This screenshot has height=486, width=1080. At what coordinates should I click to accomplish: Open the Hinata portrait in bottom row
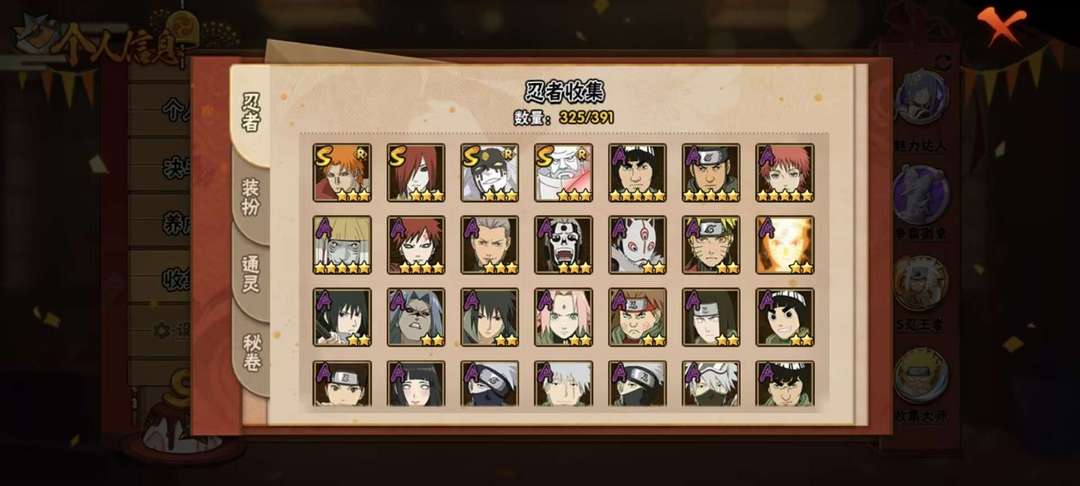point(416,383)
